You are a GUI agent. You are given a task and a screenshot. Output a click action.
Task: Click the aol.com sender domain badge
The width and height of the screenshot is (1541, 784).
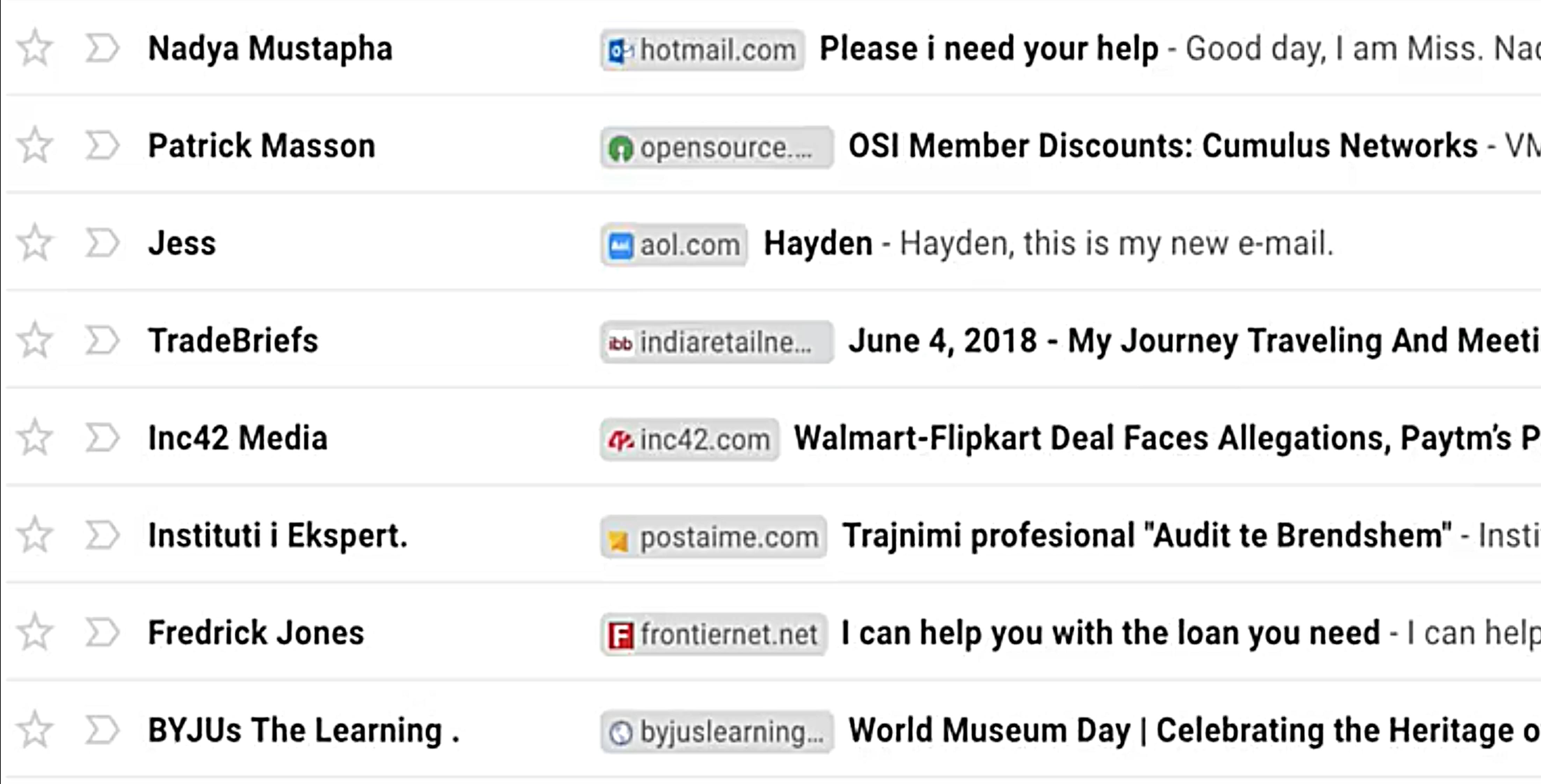pos(674,245)
